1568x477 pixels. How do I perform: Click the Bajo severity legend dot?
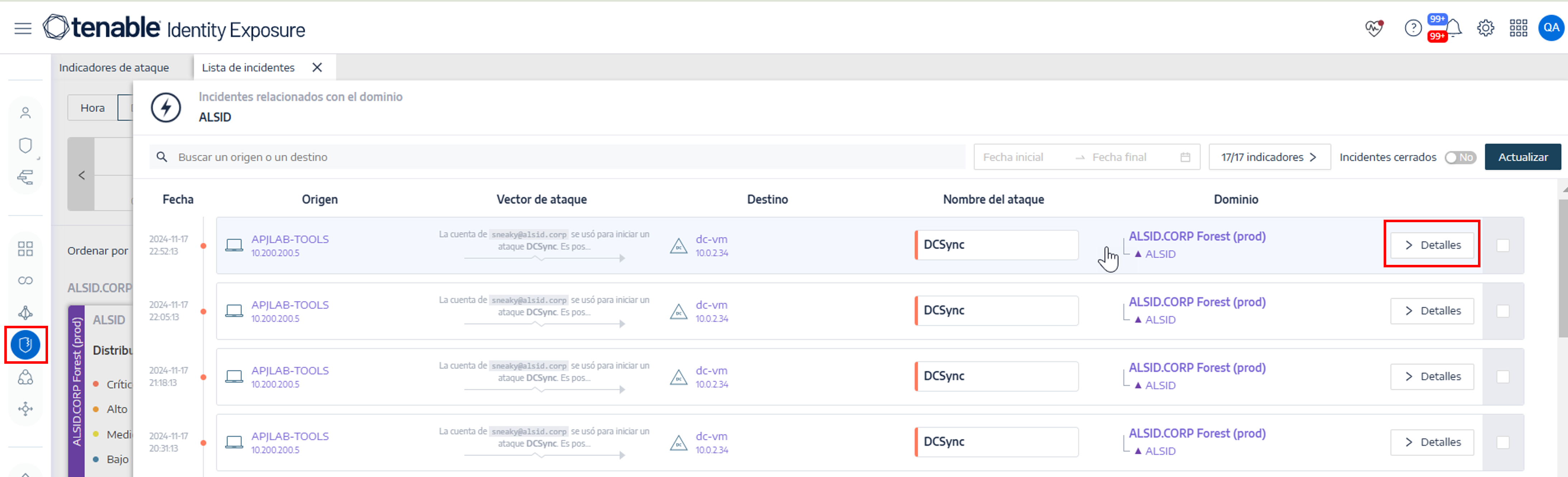[95, 459]
